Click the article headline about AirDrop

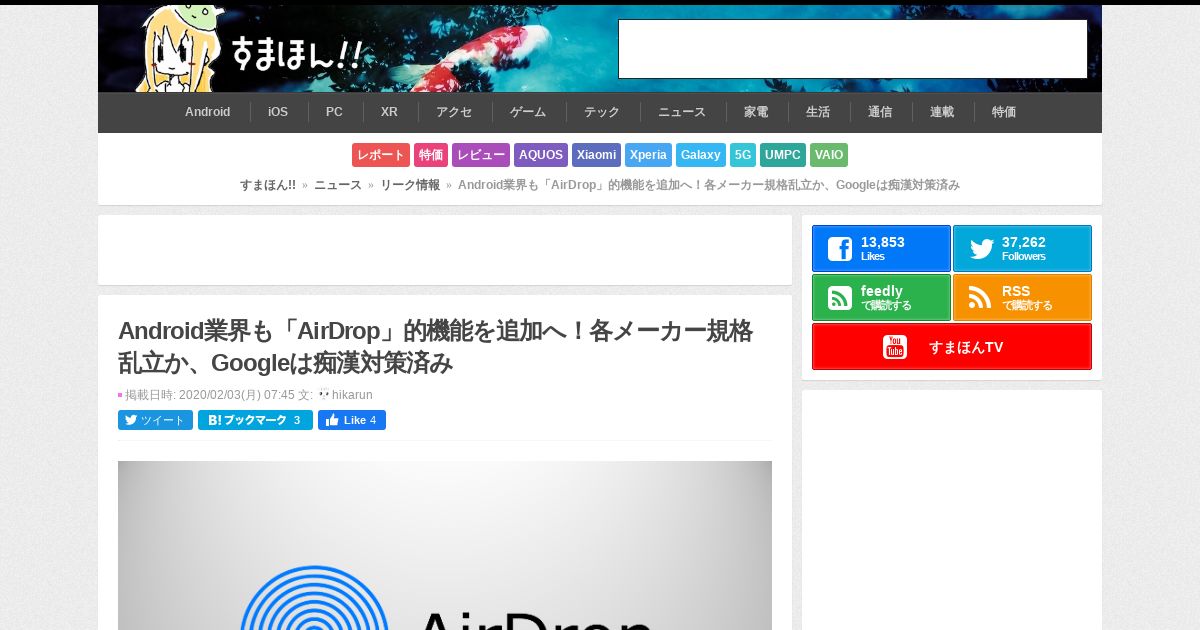[x=435, y=346]
